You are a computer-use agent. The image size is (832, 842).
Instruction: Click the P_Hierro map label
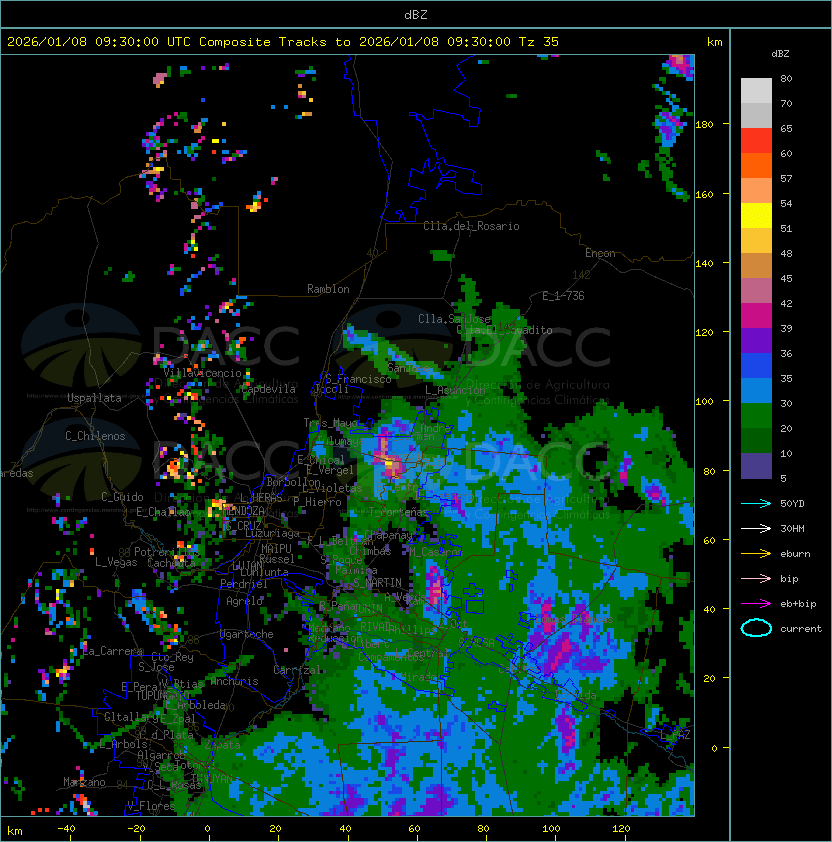click(x=317, y=502)
